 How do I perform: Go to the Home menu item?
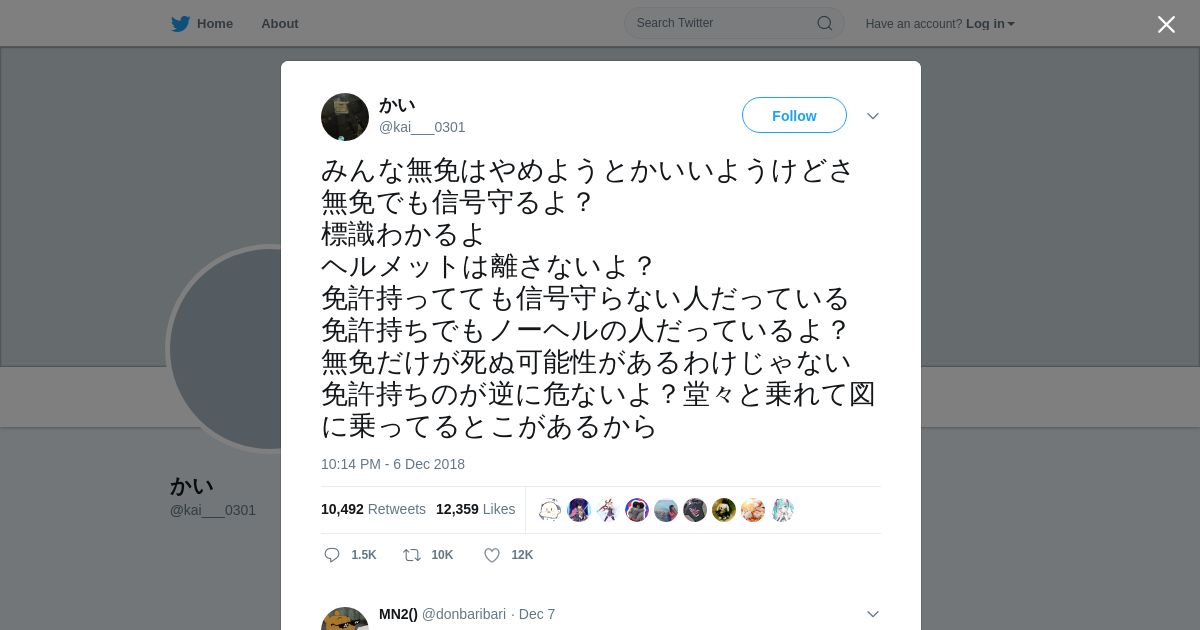(215, 24)
